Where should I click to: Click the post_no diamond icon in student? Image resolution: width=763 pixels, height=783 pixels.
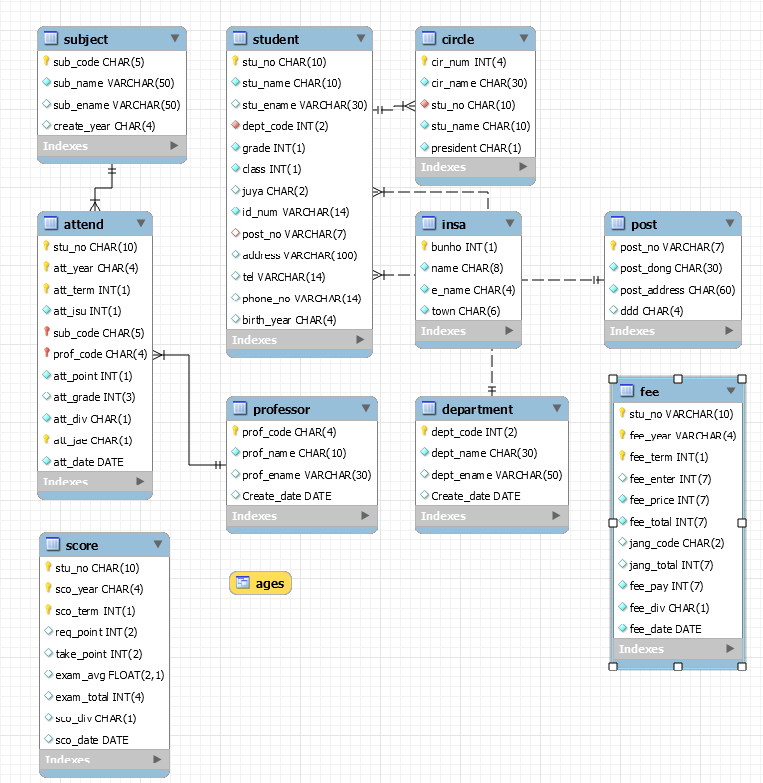click(236, 233)
